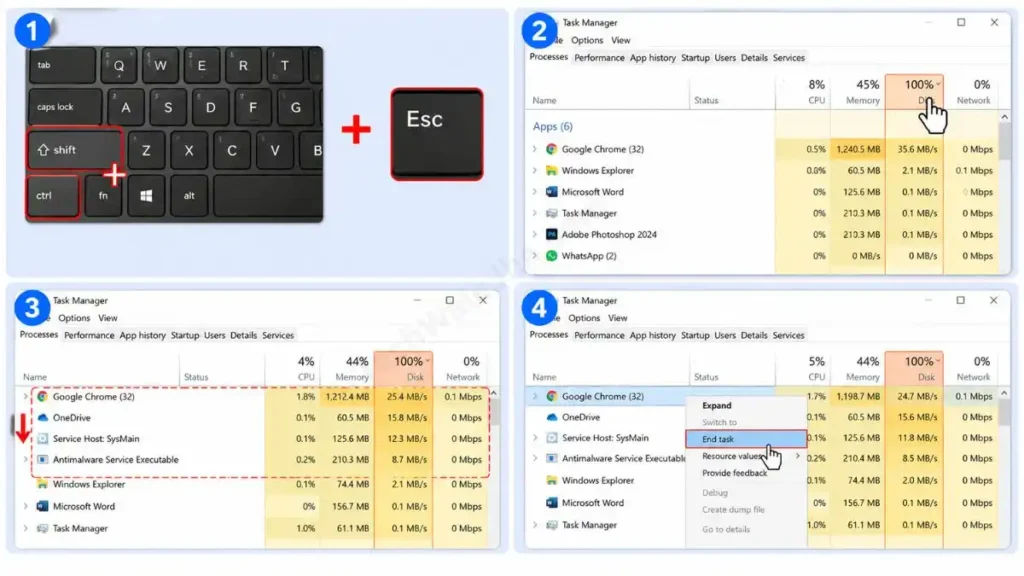Click the ctrl key on the keyboard

click(x=52, y=195)
